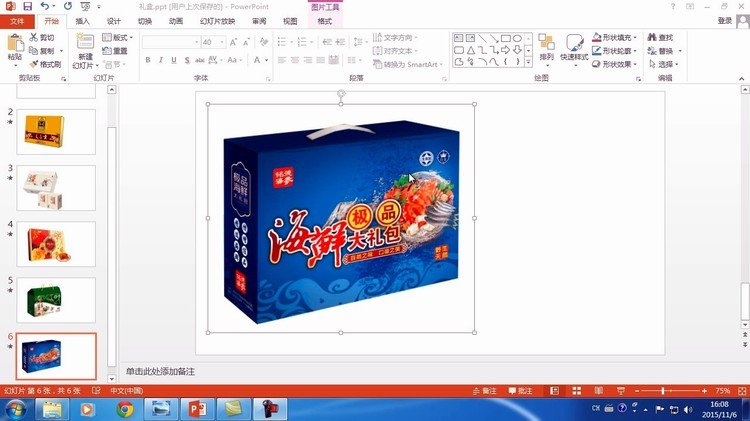Screen dimensions: 750x421
Task: Switch to the picture Format (格式) tab
Action: (x=324, y=21)
